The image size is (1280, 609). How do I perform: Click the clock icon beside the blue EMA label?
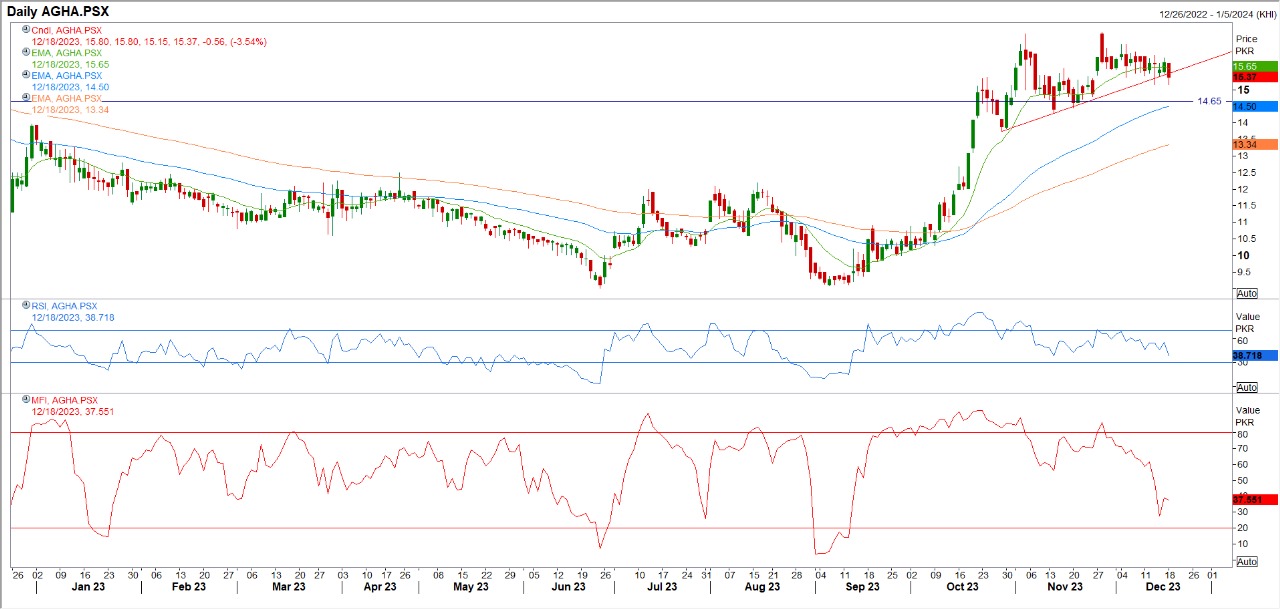click(26, 76)
